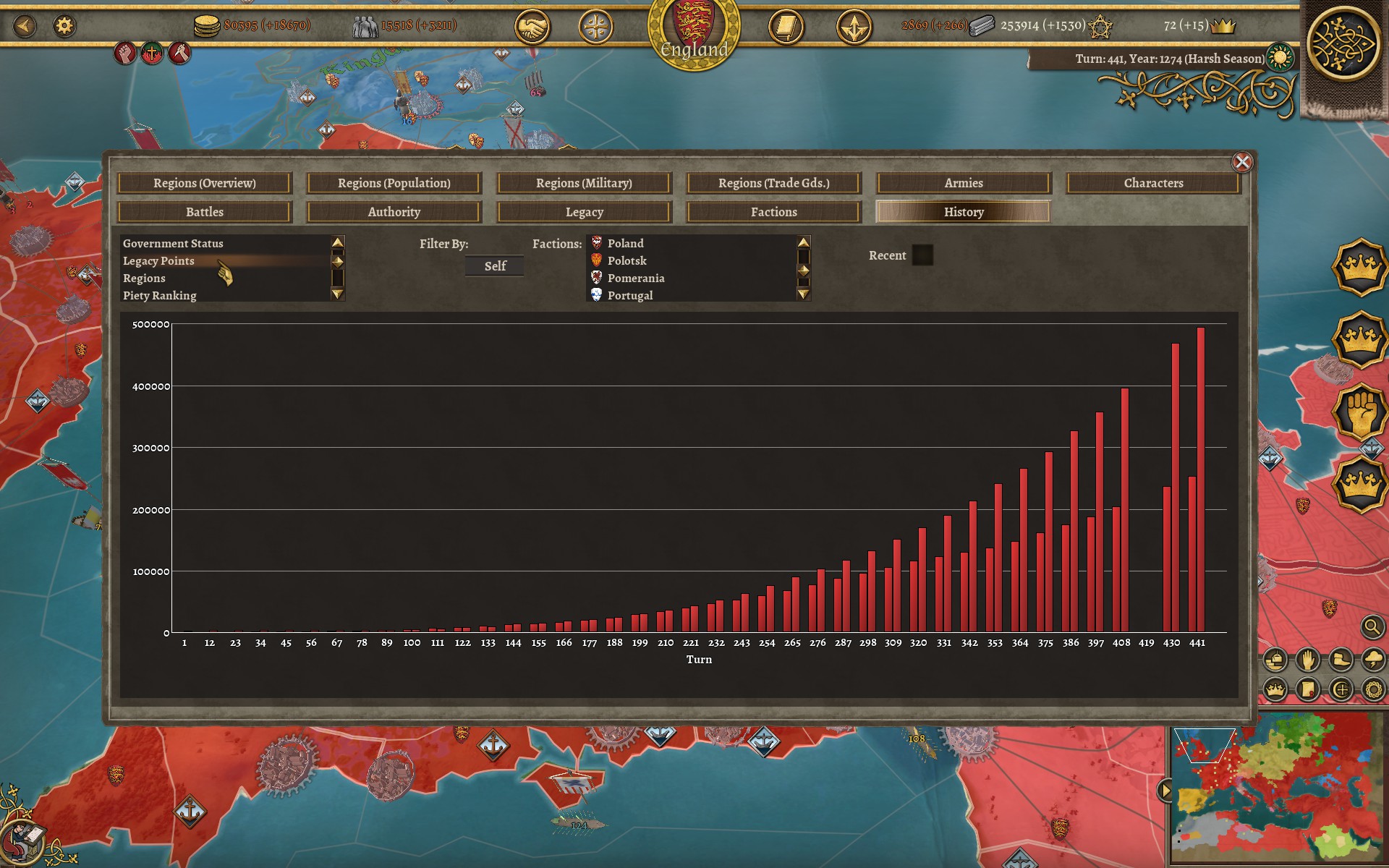Click the legacy star emblem icon
This screenshot has width=1389, height=868.
(x=1100, y=27)
